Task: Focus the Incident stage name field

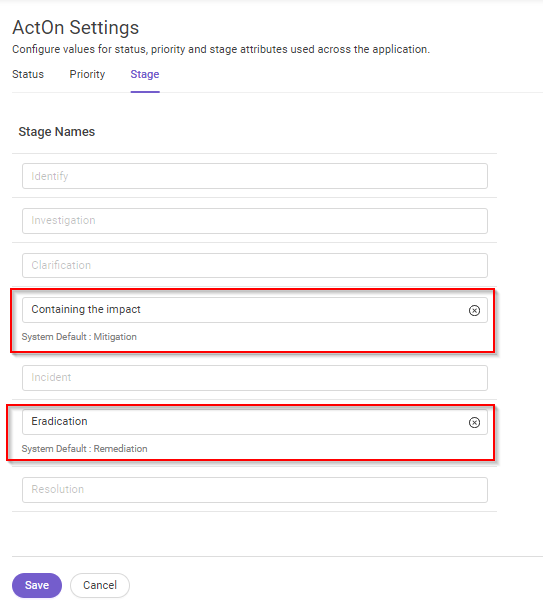Action: coord(255,378)
